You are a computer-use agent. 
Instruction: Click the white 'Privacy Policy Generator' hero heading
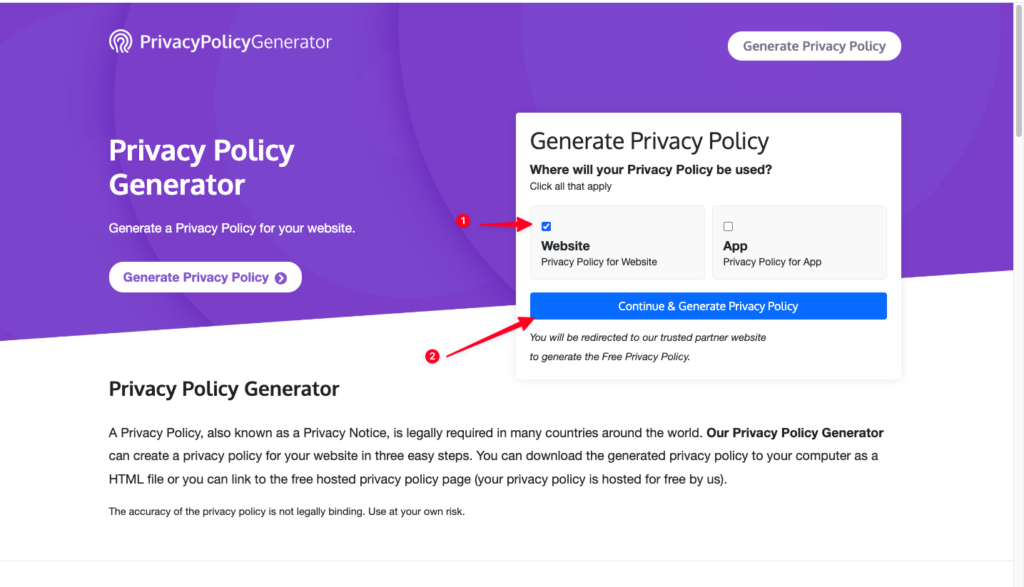pyautogui.click(x=201, y=167)
